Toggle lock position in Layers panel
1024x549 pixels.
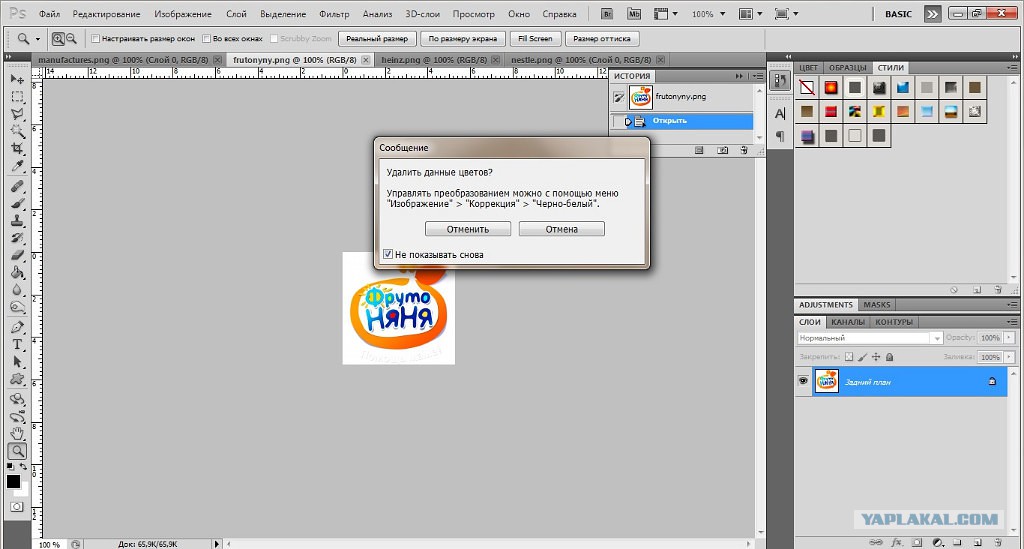[876, 357]
